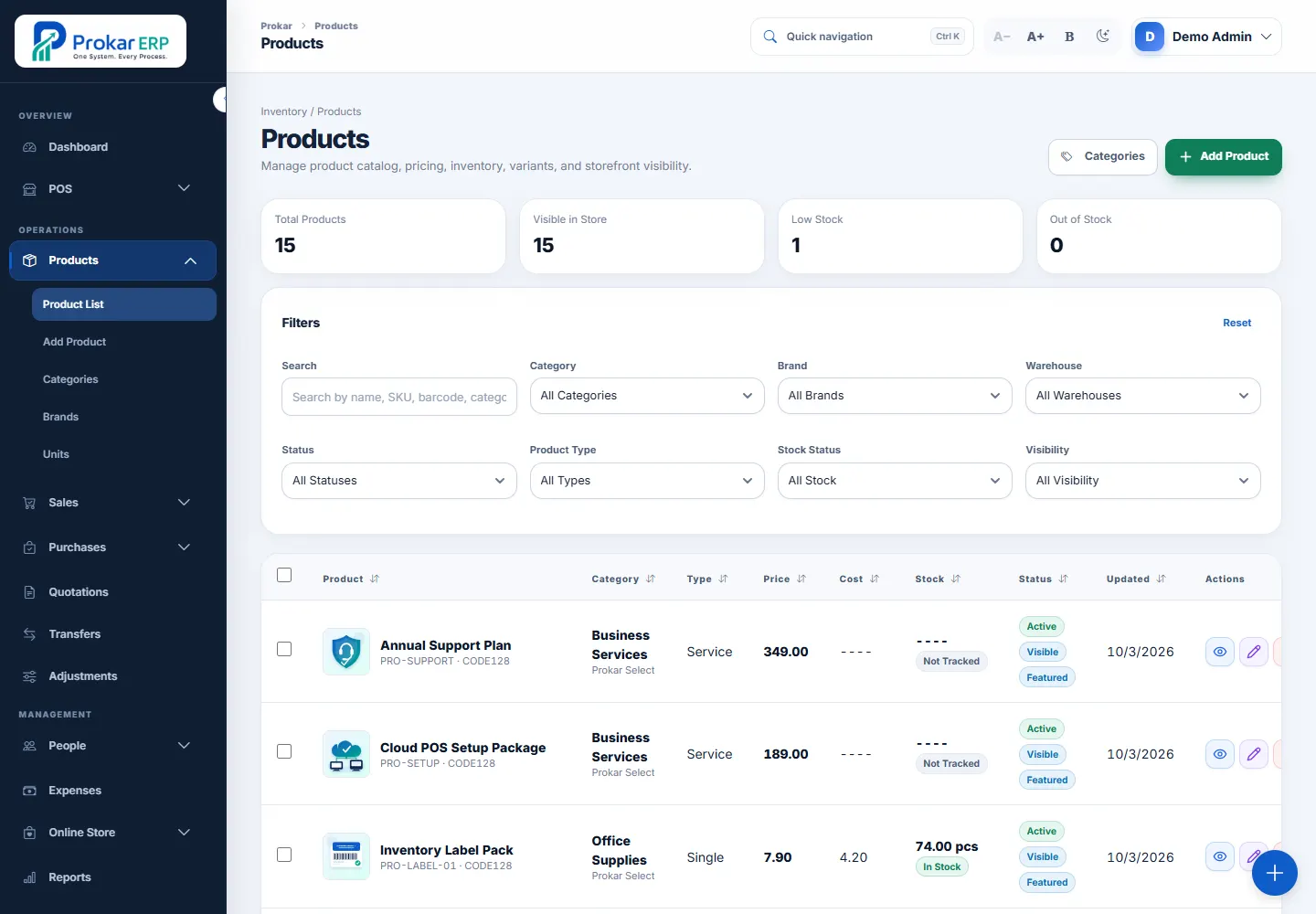
Task: Sort table by Product column
Action: 351,579
